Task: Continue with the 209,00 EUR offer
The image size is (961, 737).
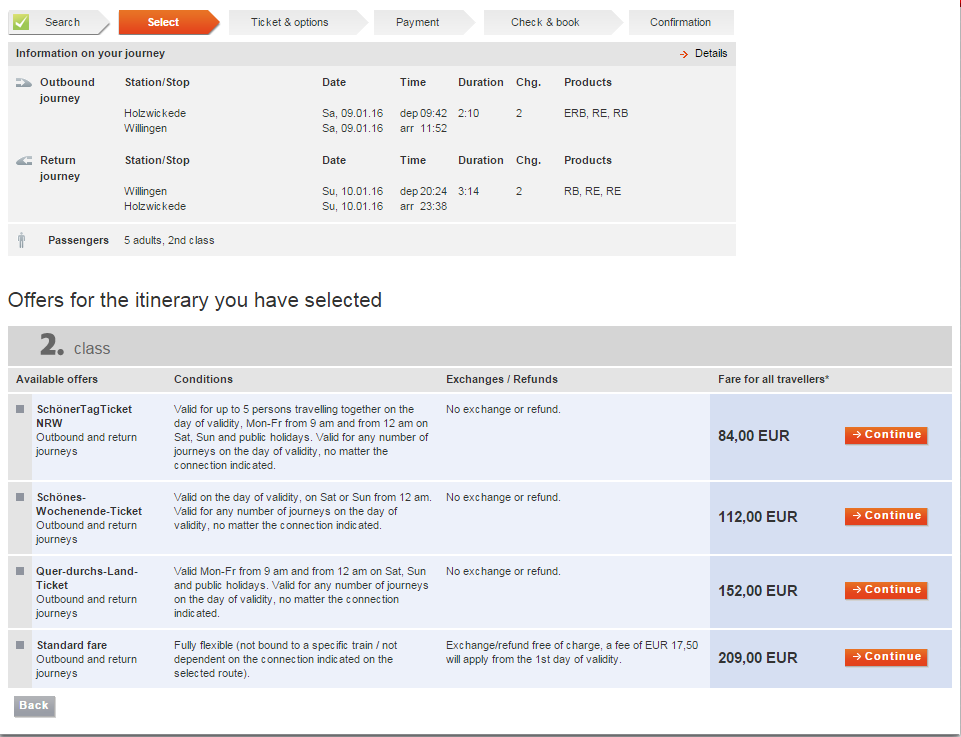Action: click(886, 657)
